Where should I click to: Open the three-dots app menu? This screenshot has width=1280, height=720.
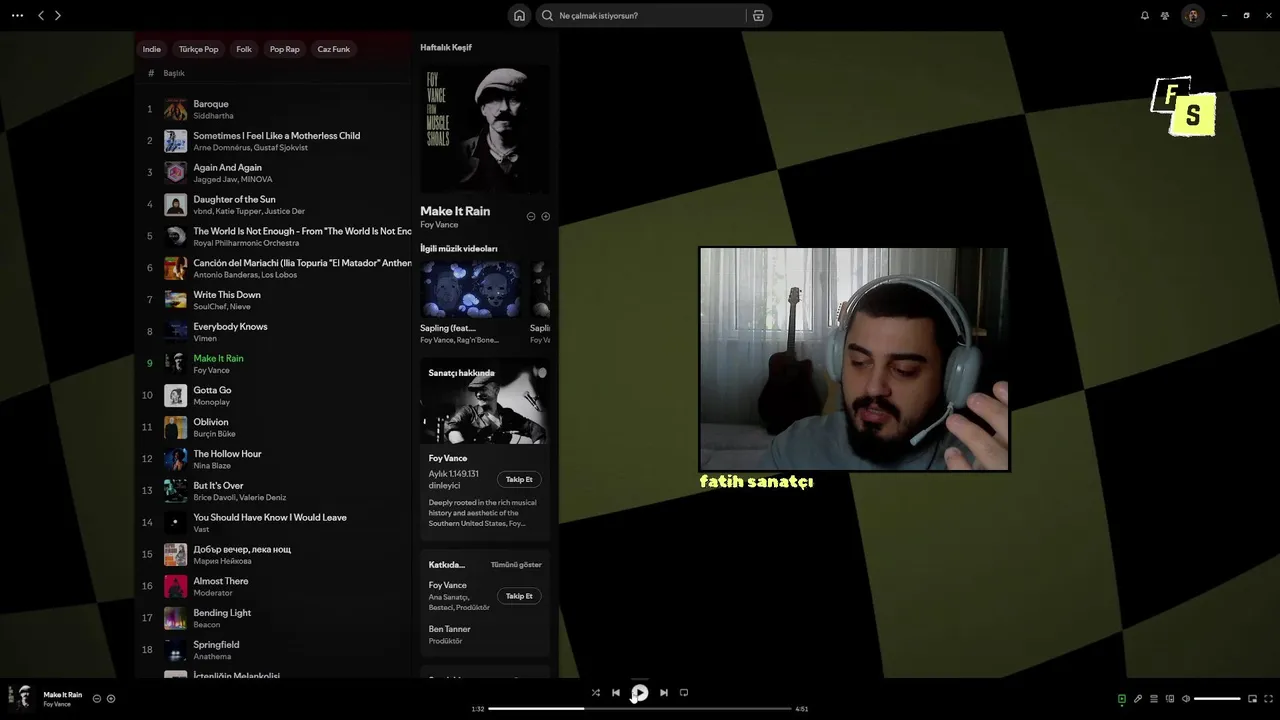(x=17, y=15)
